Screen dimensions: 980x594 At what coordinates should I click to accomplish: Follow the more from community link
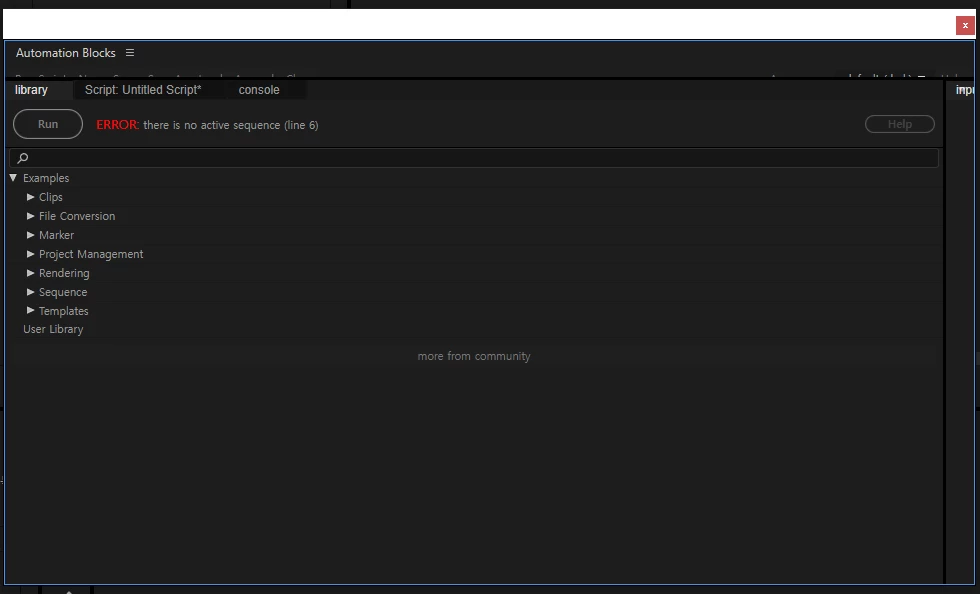click(474, 356)
